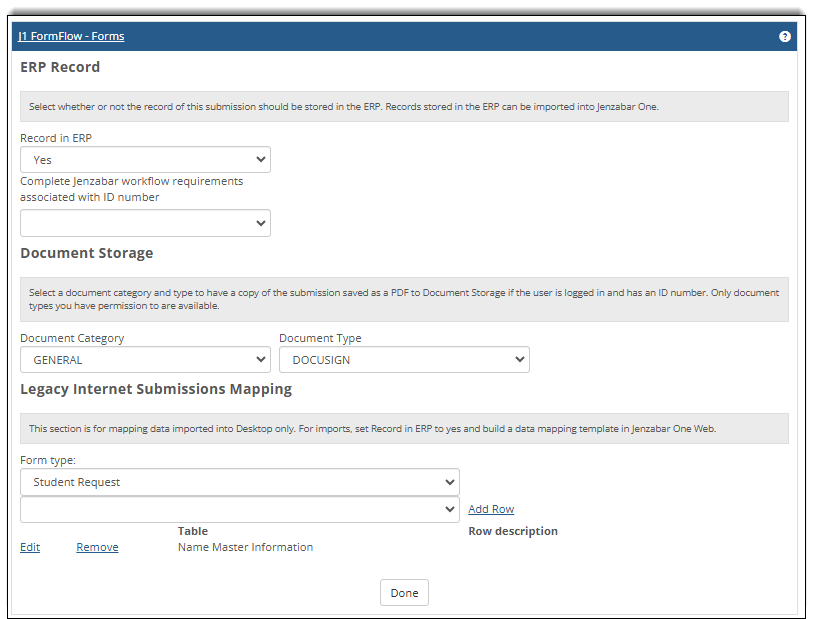The height and width of the screenshot is (619, 814).
Task: Click the Table column header
Action: pos(193,531)
